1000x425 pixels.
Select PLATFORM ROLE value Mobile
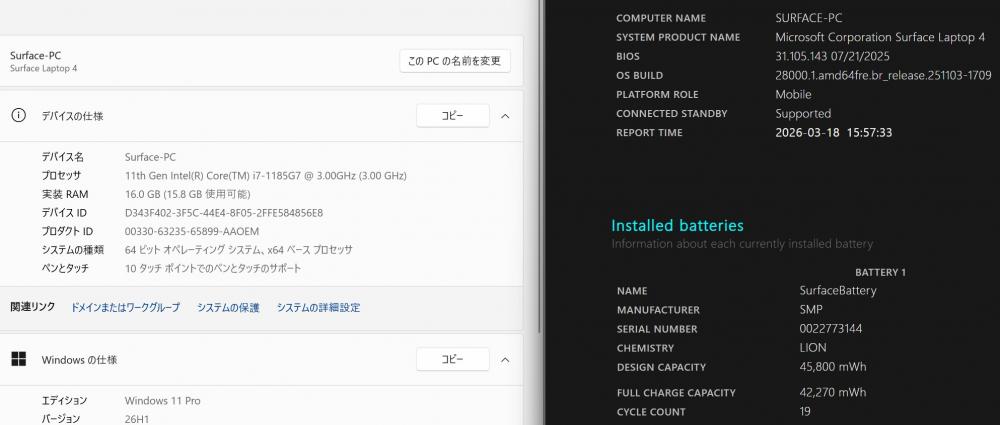[x=793, y=94]
